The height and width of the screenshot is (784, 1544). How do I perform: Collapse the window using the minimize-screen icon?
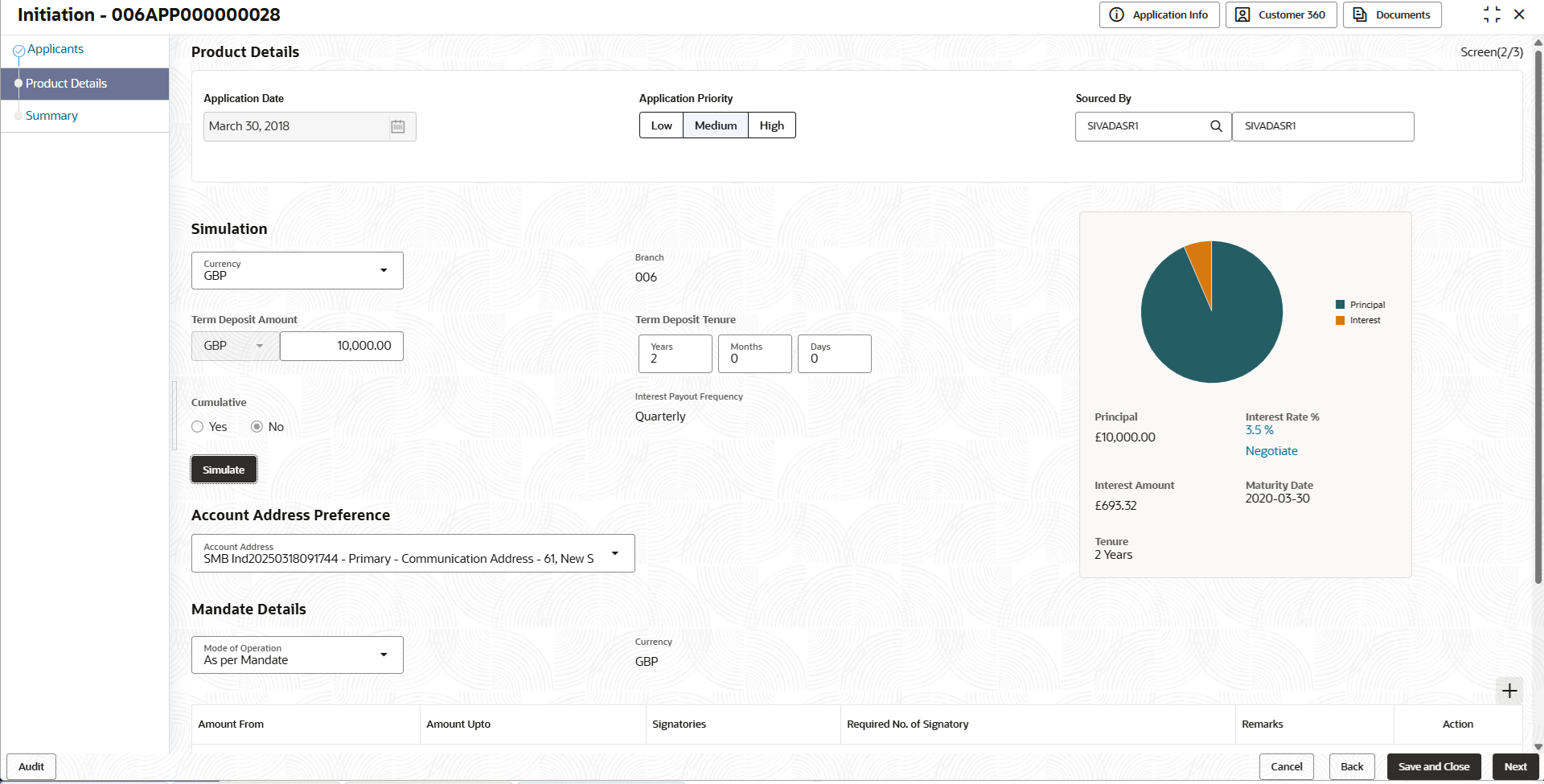[x=1492, y=14]
